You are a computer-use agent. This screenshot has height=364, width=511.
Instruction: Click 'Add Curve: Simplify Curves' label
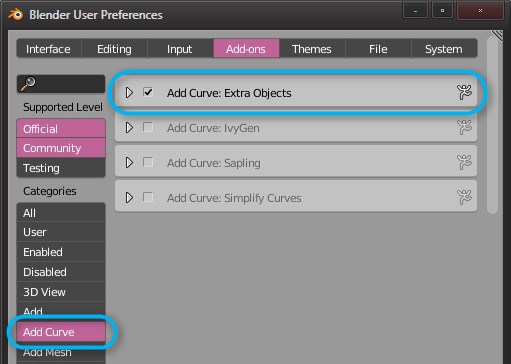pos(234,198)
